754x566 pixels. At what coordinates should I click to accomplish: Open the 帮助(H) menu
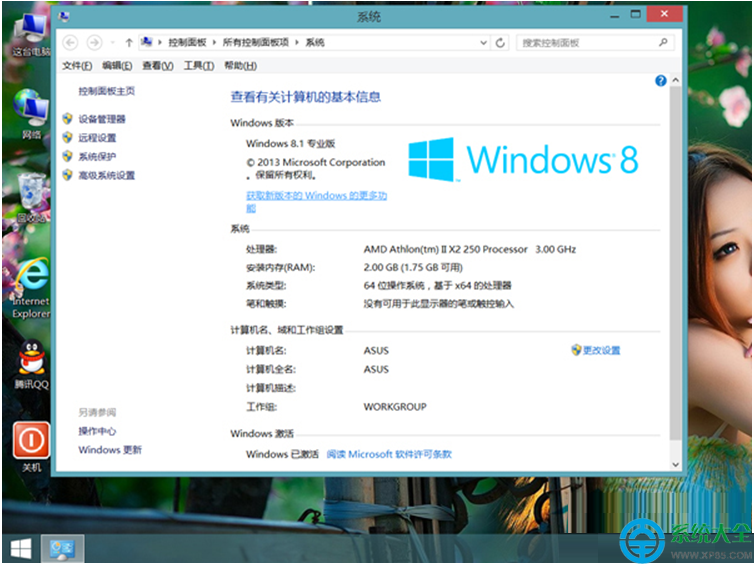click(240, 65)
